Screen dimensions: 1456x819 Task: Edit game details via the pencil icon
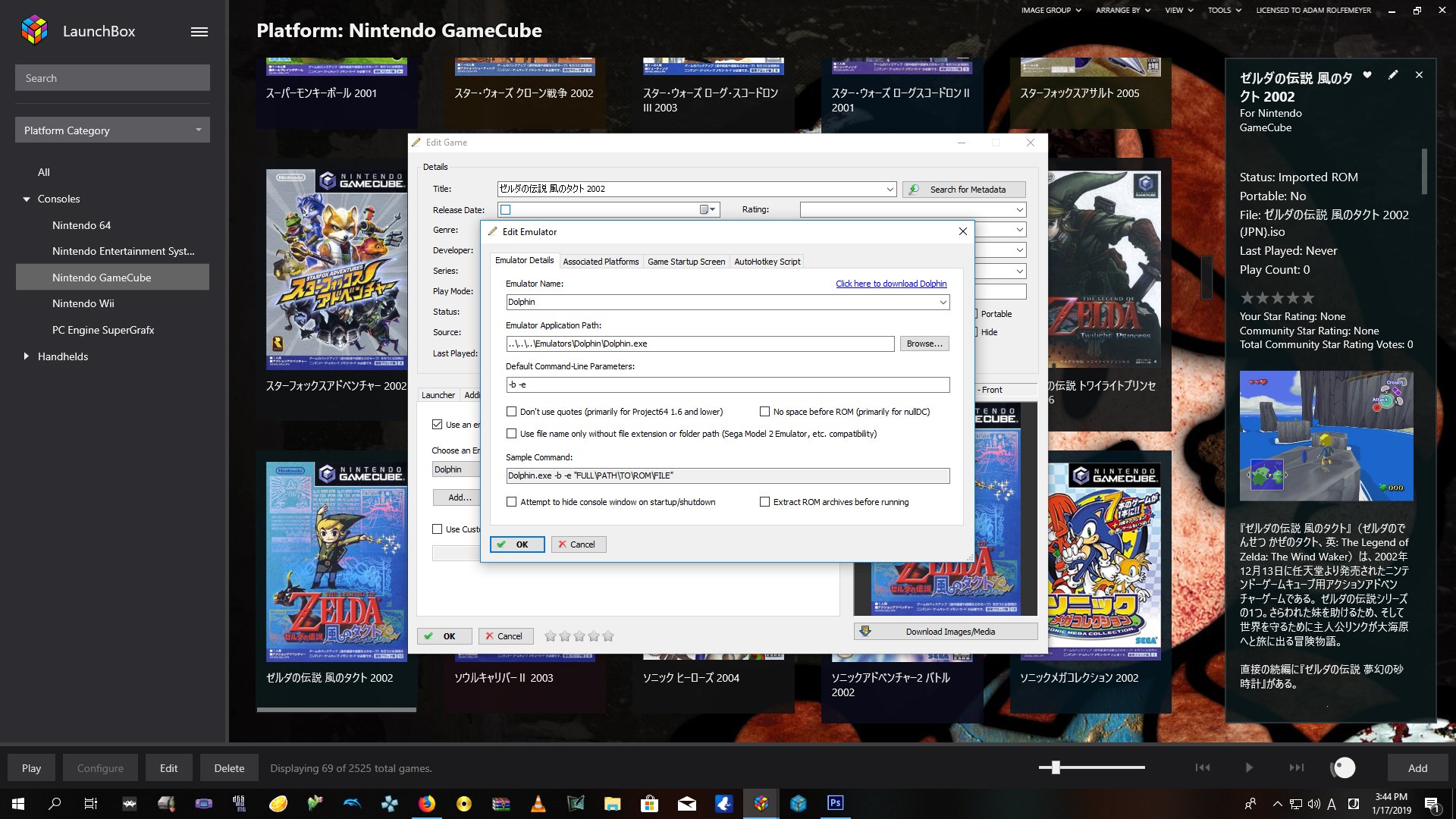click(1393, 75)
